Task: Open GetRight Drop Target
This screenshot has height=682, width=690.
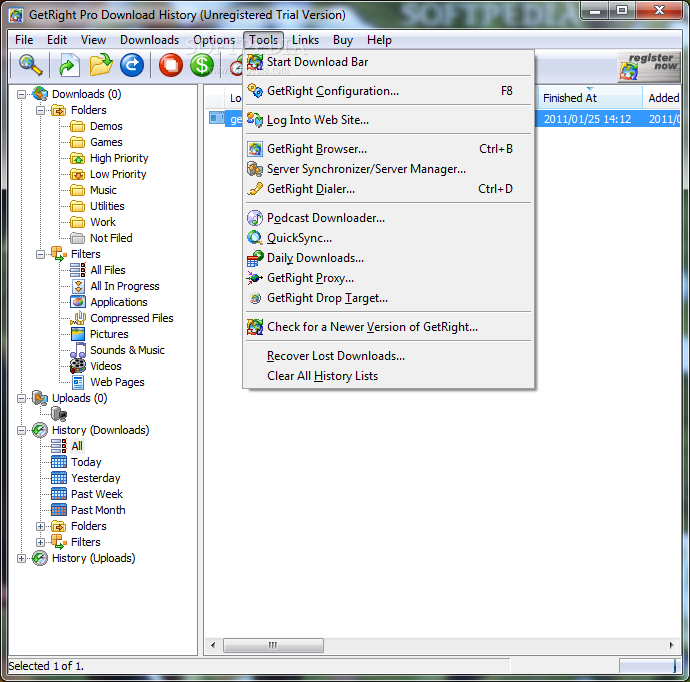Action: pos(389,298)
